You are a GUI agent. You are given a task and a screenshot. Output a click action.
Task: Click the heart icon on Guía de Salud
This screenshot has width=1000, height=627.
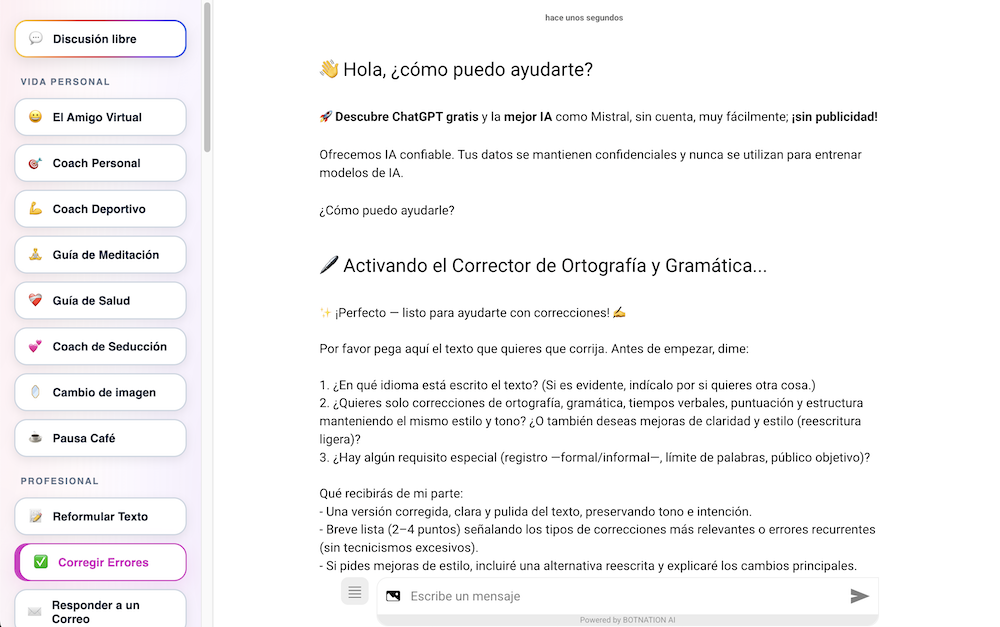(36, 301)
